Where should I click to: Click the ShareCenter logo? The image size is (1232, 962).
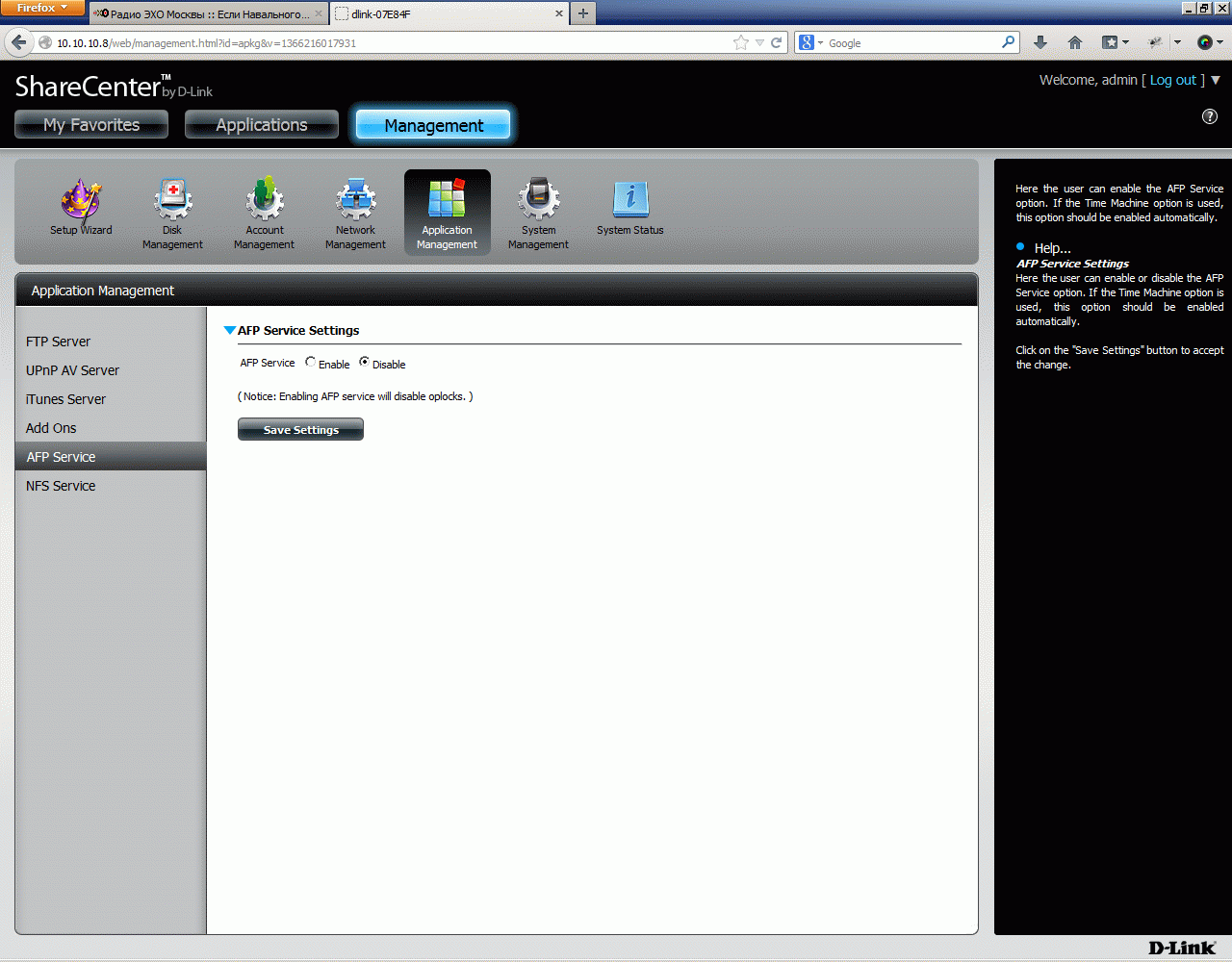[x=114, y=87]
